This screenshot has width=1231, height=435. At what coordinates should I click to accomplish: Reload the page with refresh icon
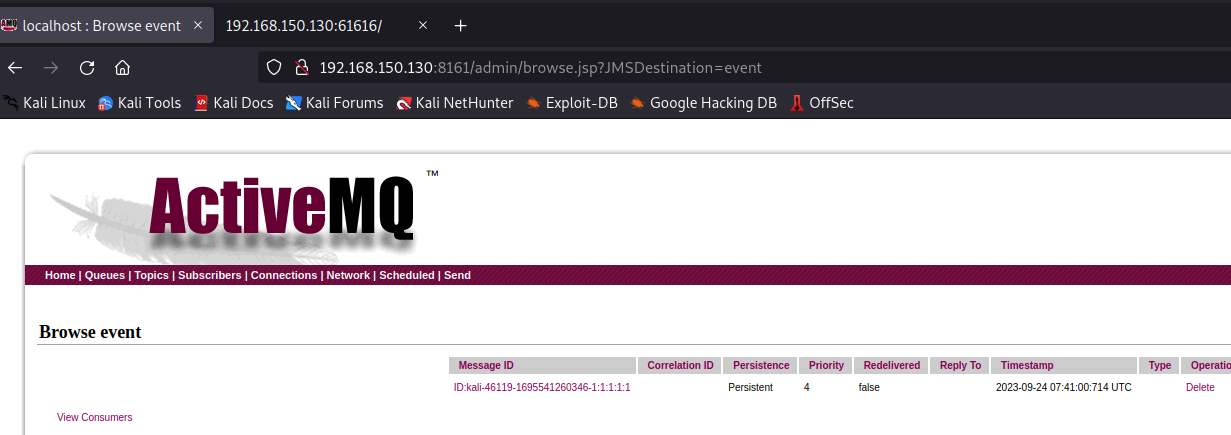pos(87,68)
